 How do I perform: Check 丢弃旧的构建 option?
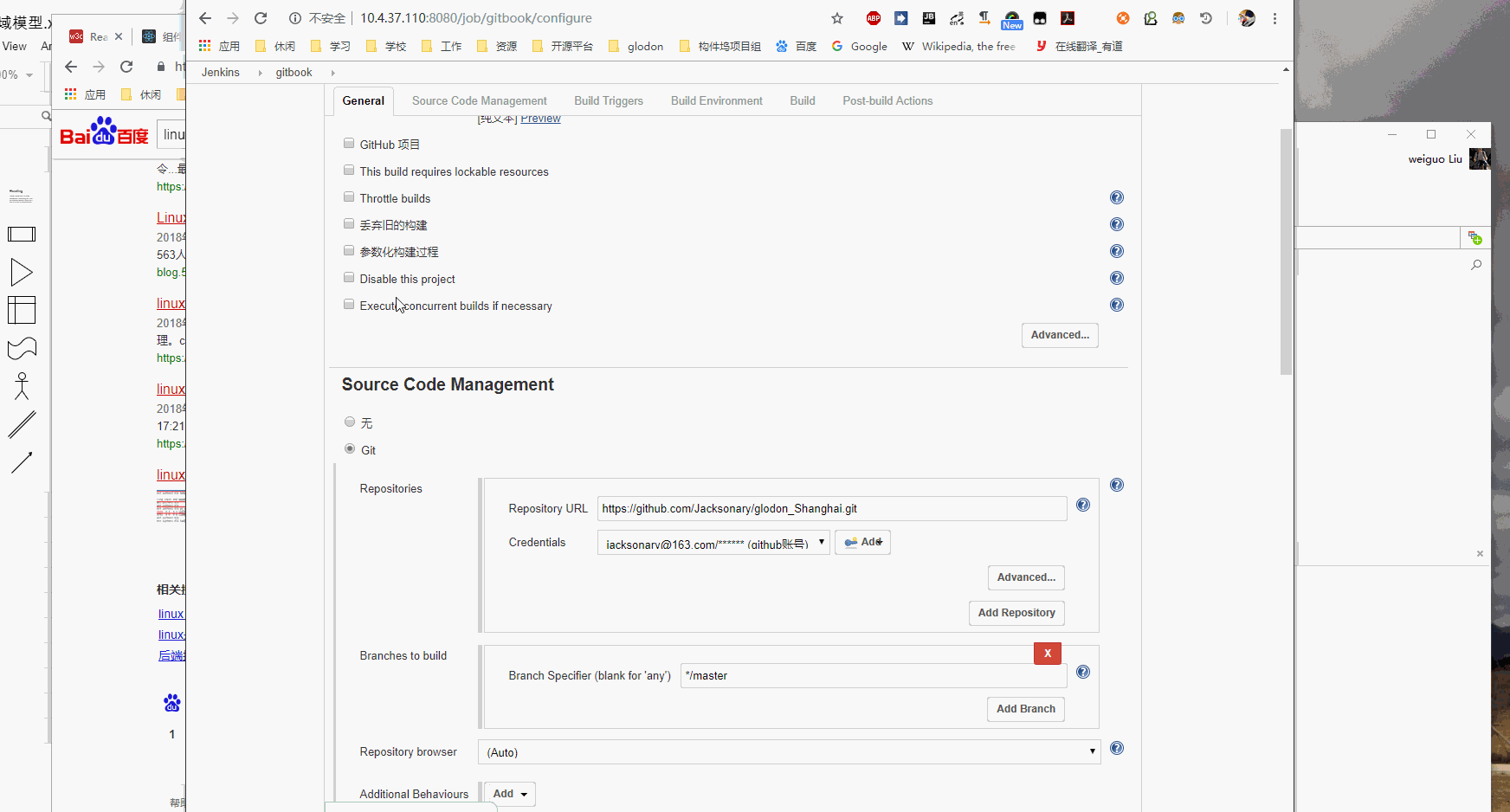pos(349,224)
